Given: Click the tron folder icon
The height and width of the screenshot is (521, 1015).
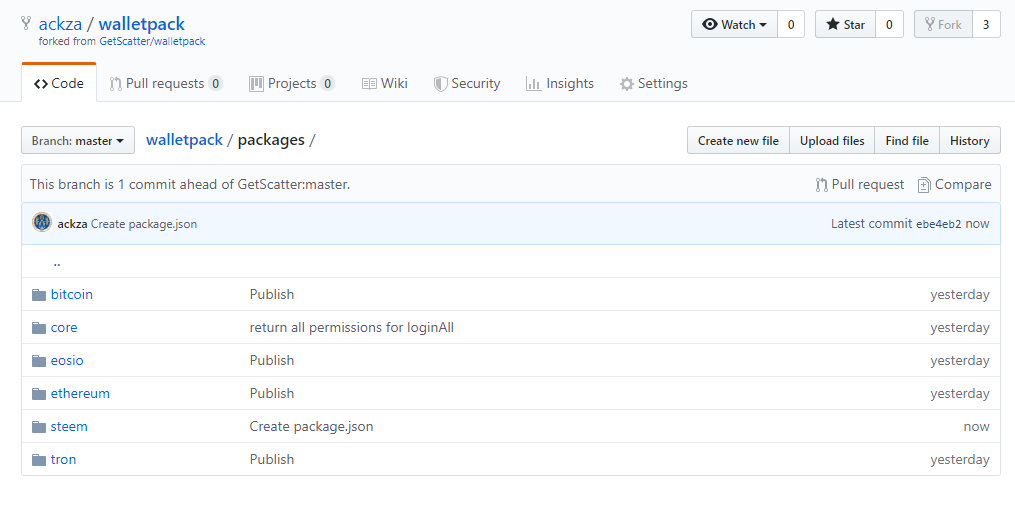Looking at the screenshot, I should click(x=39, y=460).
